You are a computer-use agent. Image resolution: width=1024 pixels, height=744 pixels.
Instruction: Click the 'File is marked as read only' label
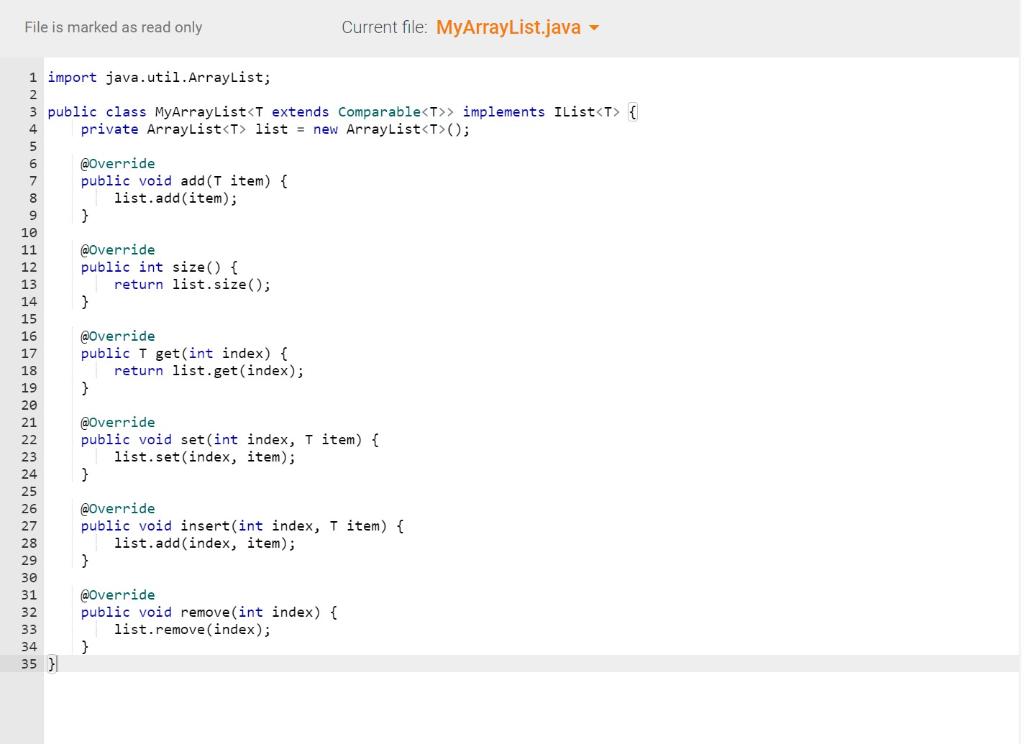click(x=113, y=27)
